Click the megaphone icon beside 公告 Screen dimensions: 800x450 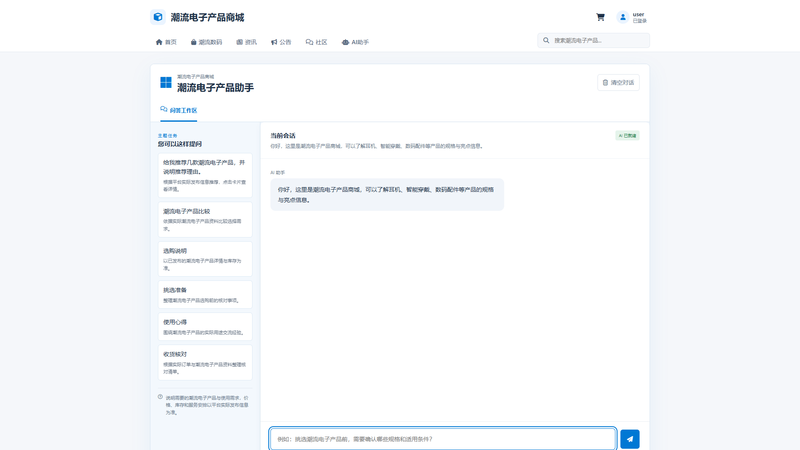click(274, 42)
